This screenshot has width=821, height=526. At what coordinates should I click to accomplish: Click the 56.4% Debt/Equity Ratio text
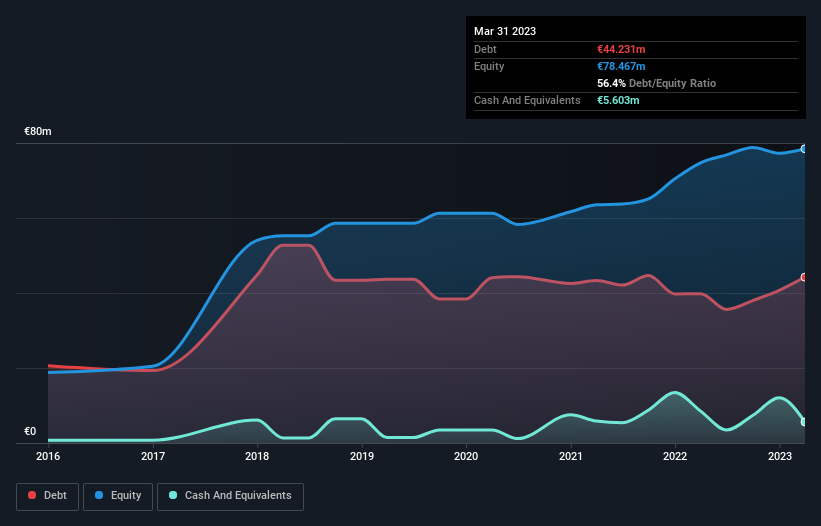pyautogui.click(x=656, y=83)
